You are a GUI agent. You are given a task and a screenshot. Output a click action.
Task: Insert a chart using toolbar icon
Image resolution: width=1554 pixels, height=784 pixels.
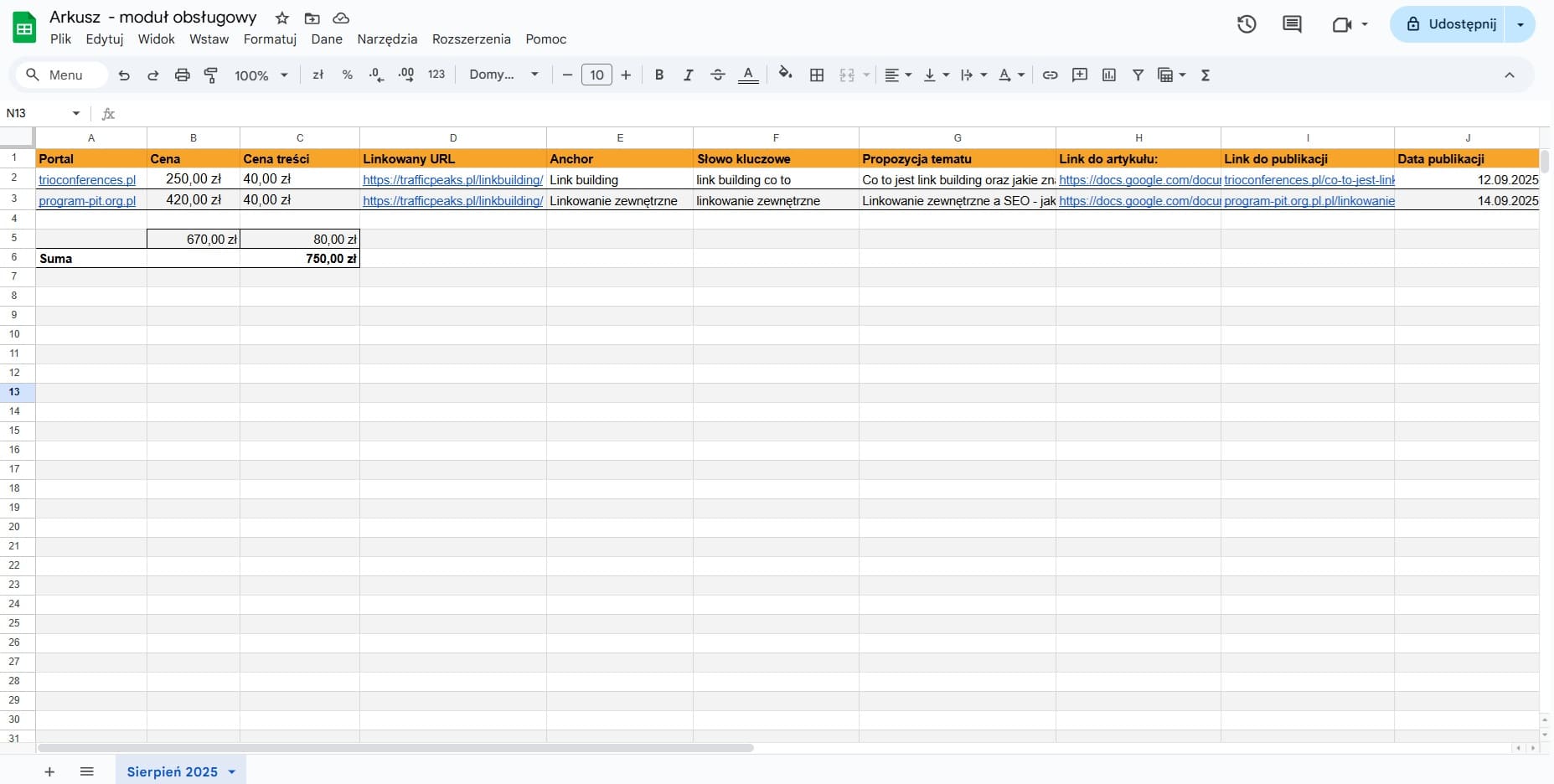coord(1109,75)
